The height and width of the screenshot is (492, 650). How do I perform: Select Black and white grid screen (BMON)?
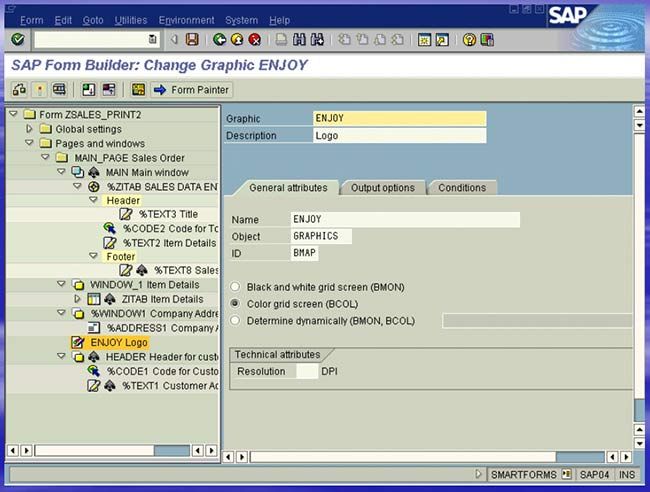click(x=235, y=287)
